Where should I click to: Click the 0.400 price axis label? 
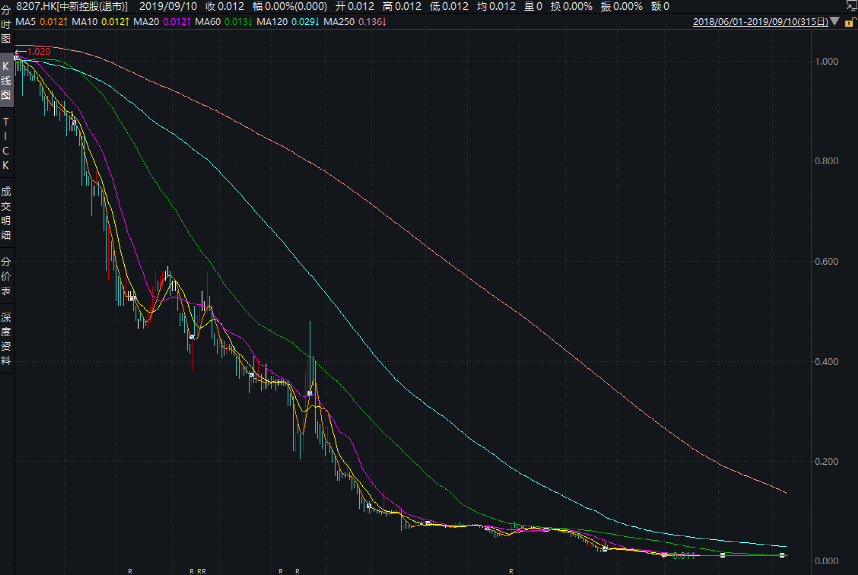click(x=827, y=362)
